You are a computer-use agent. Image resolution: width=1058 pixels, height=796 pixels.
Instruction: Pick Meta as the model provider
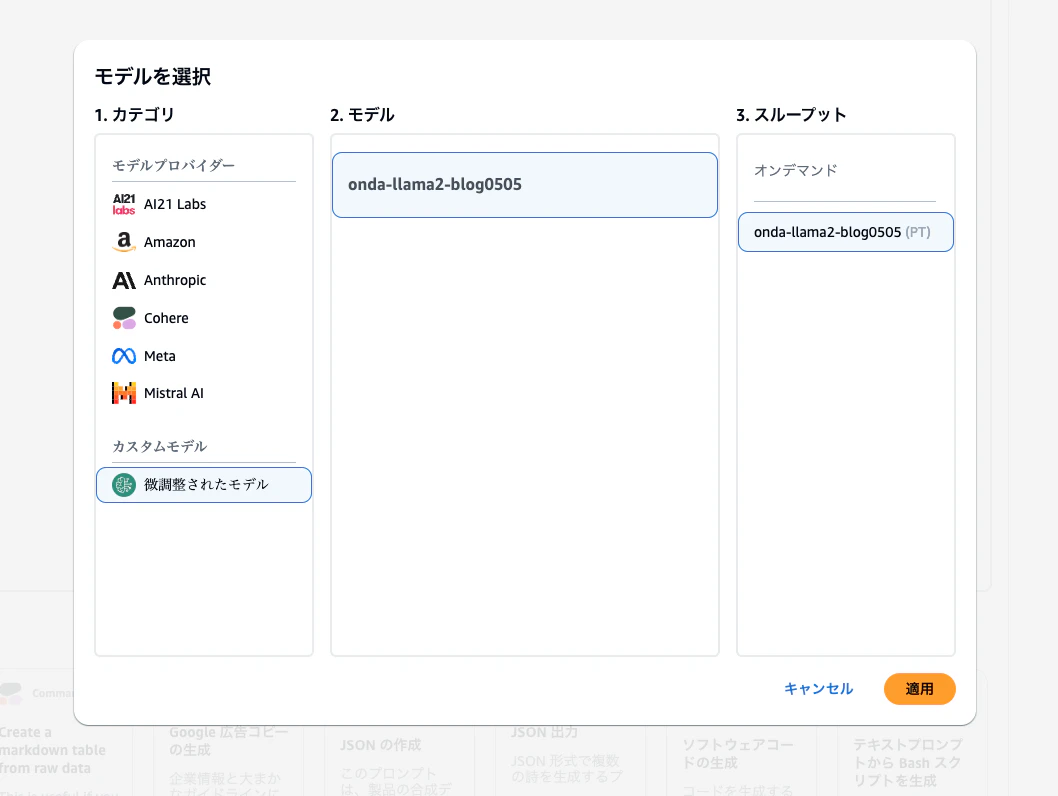[x=204, y=356]
